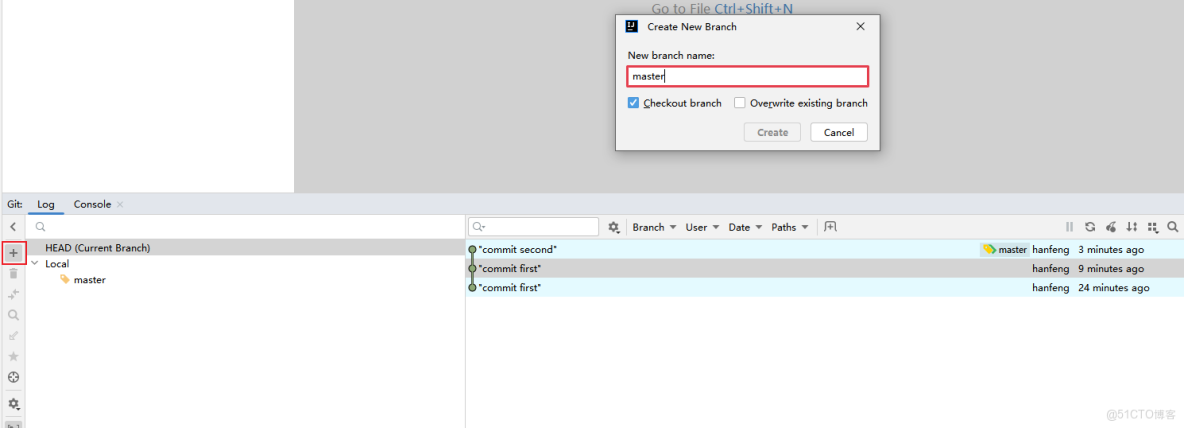Click the greyed pause-like bars icon in the log toolbar
The image size is (1184, 428).
1069,226
